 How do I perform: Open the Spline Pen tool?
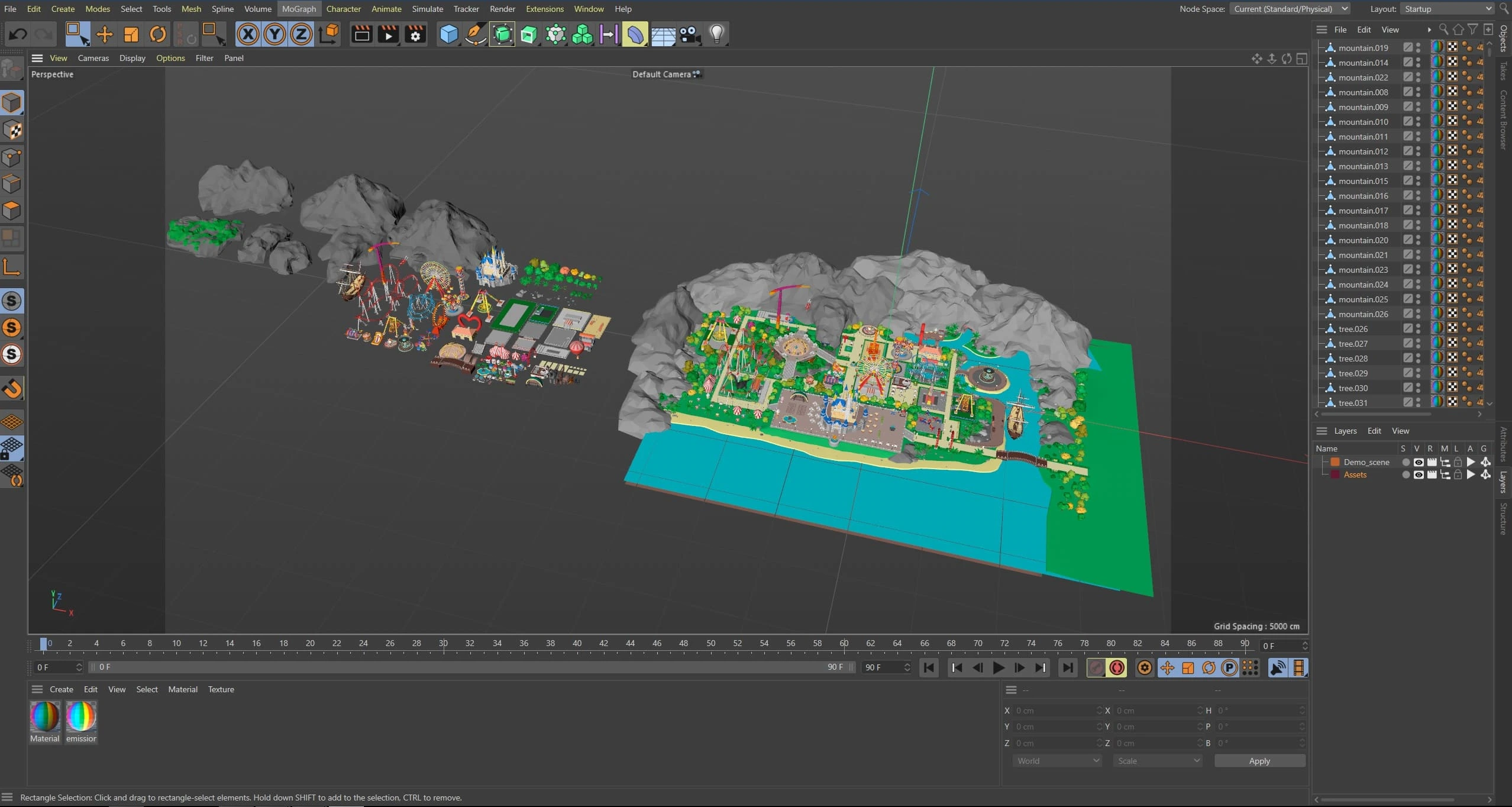tap(475, 34)
